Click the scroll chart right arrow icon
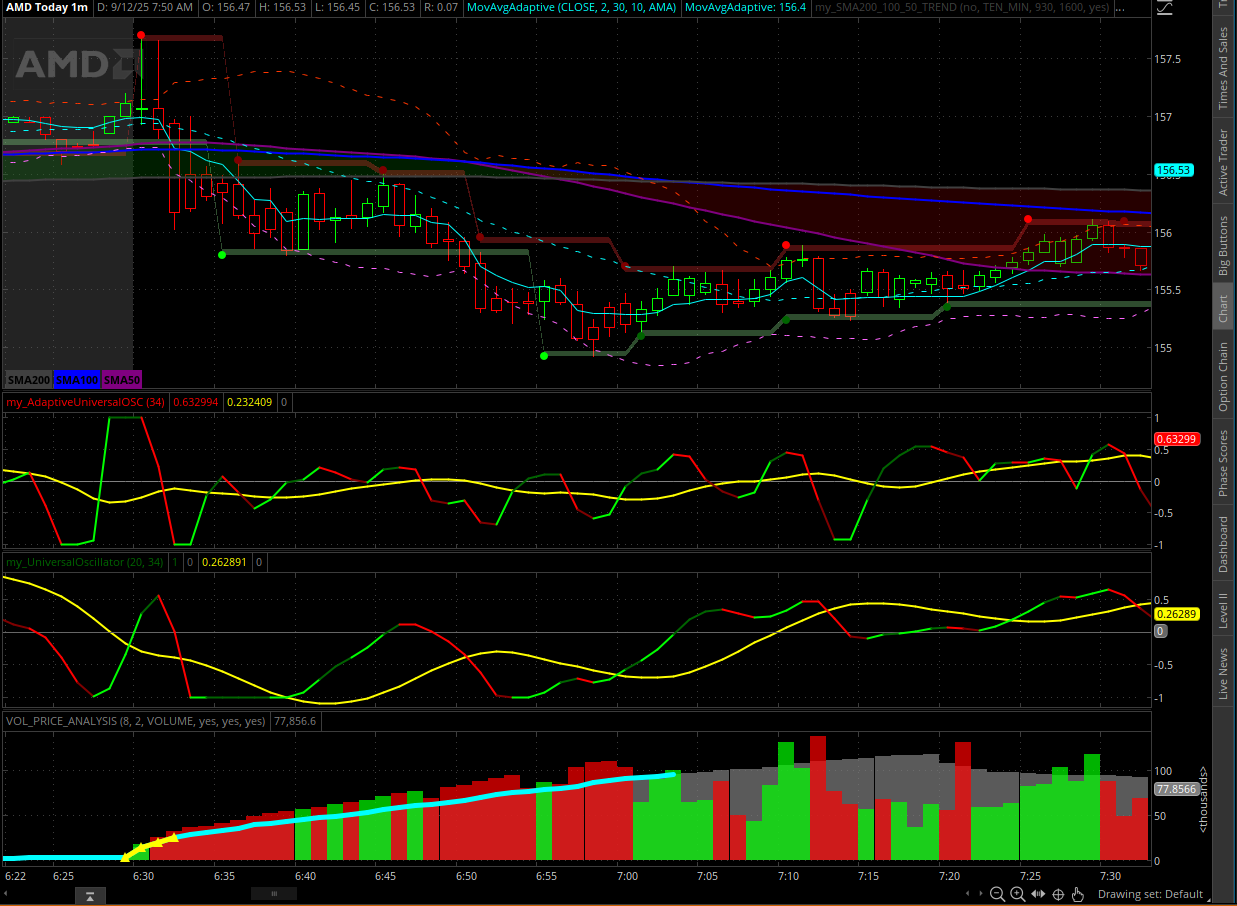Viewport: 1237px width, 906px height. point(981,894)
